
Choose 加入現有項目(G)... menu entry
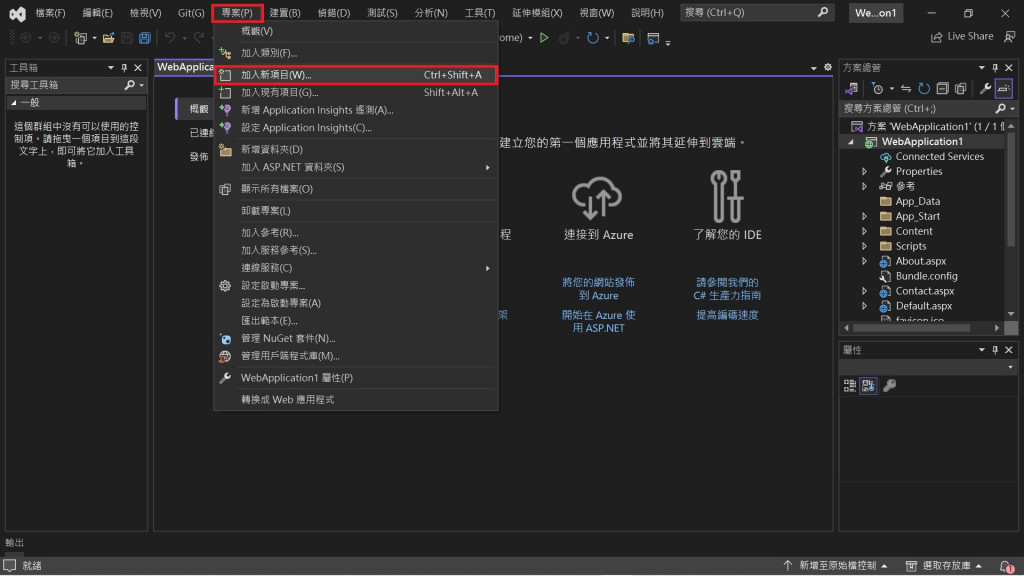(356, 93)
